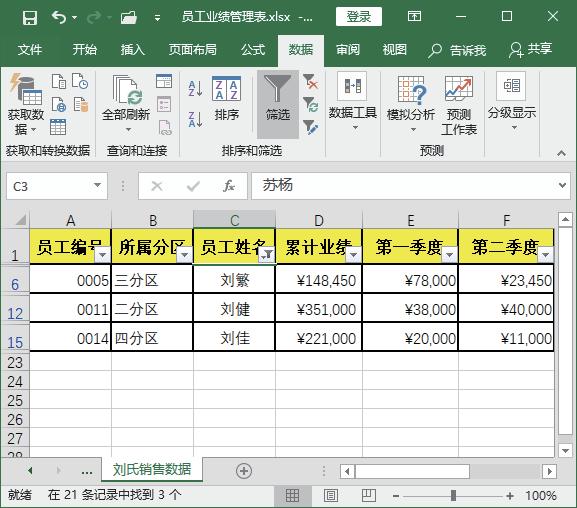Viewport: 577px width, 508px height.
Task: Zoom in with the plus button
Action: [x=510, y=496]
